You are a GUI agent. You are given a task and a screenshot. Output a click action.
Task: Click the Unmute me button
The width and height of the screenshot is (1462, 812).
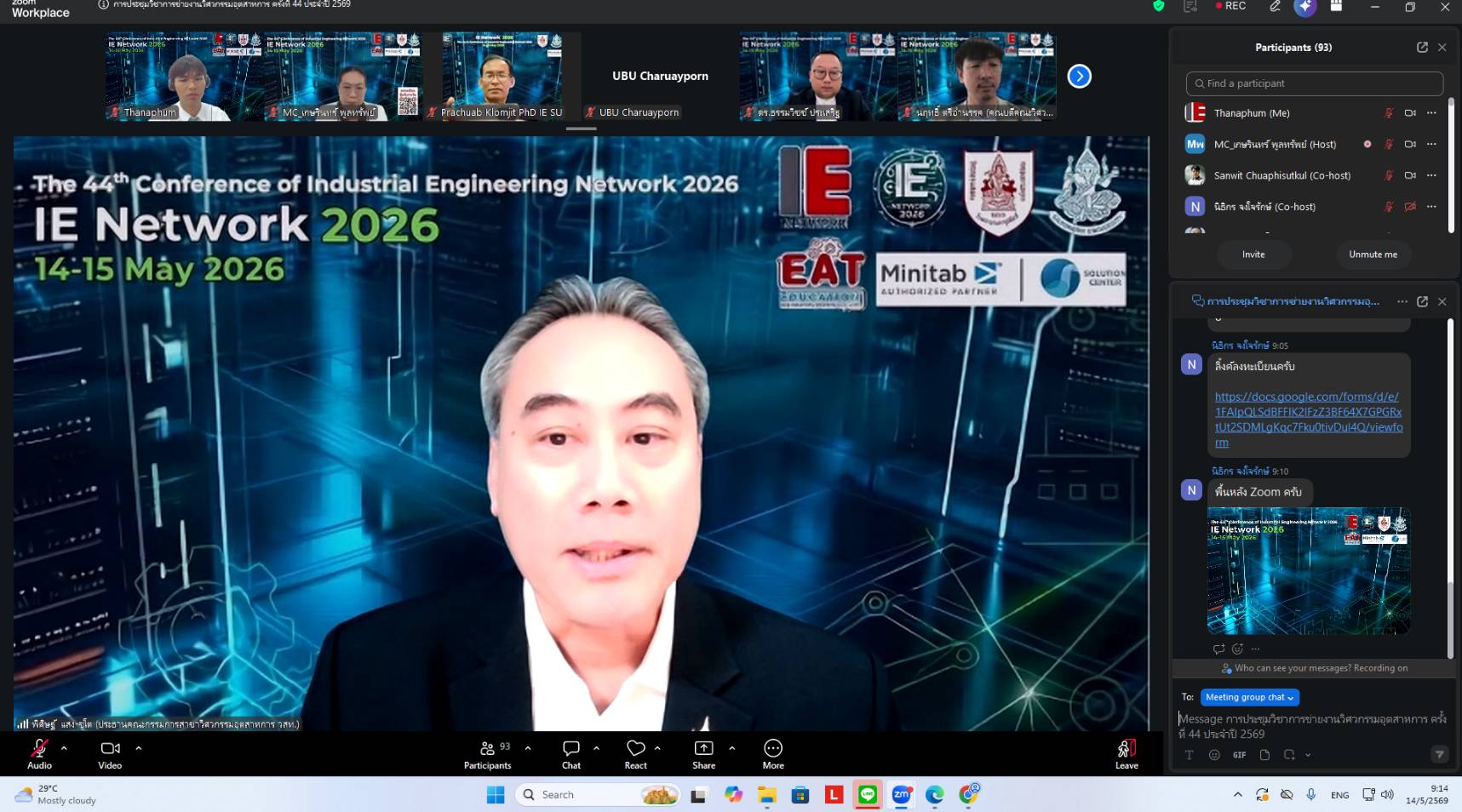click(x=1373, y=254)
